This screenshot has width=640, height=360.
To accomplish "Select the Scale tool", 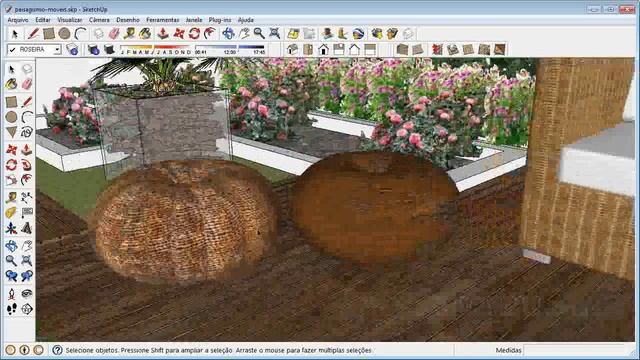I will 11,180.
